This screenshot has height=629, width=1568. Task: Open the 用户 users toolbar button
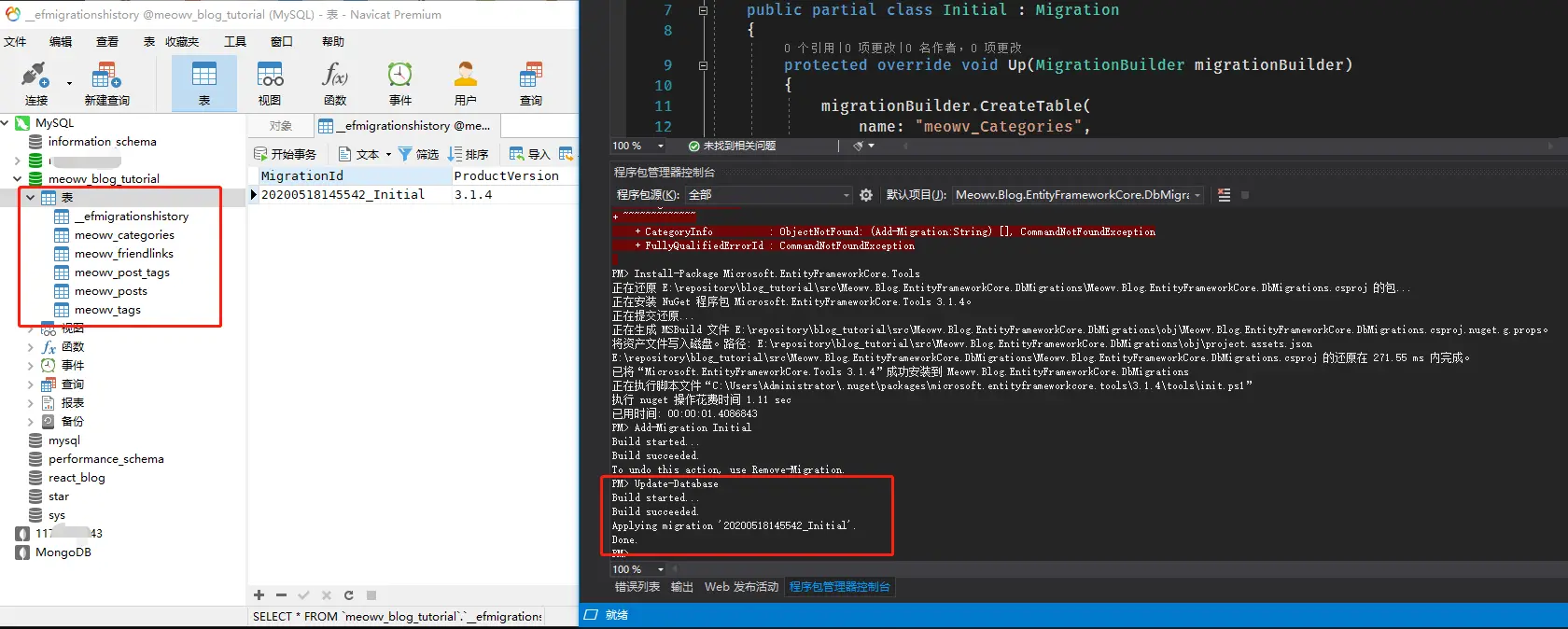[x=466, y=83]
